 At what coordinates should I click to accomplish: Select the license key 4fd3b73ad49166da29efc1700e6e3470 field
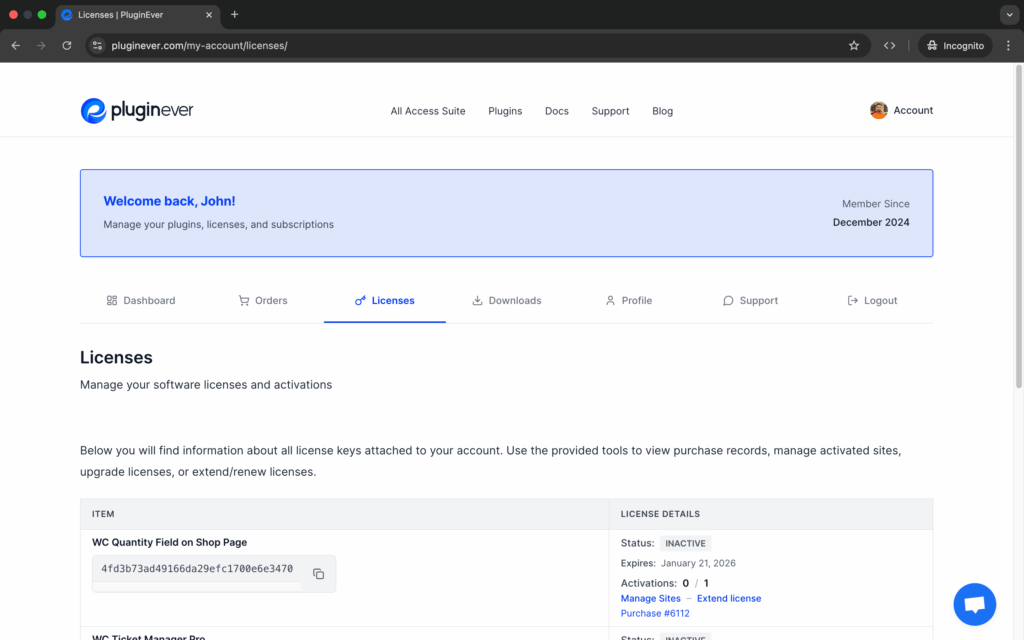tap(197, 569)
